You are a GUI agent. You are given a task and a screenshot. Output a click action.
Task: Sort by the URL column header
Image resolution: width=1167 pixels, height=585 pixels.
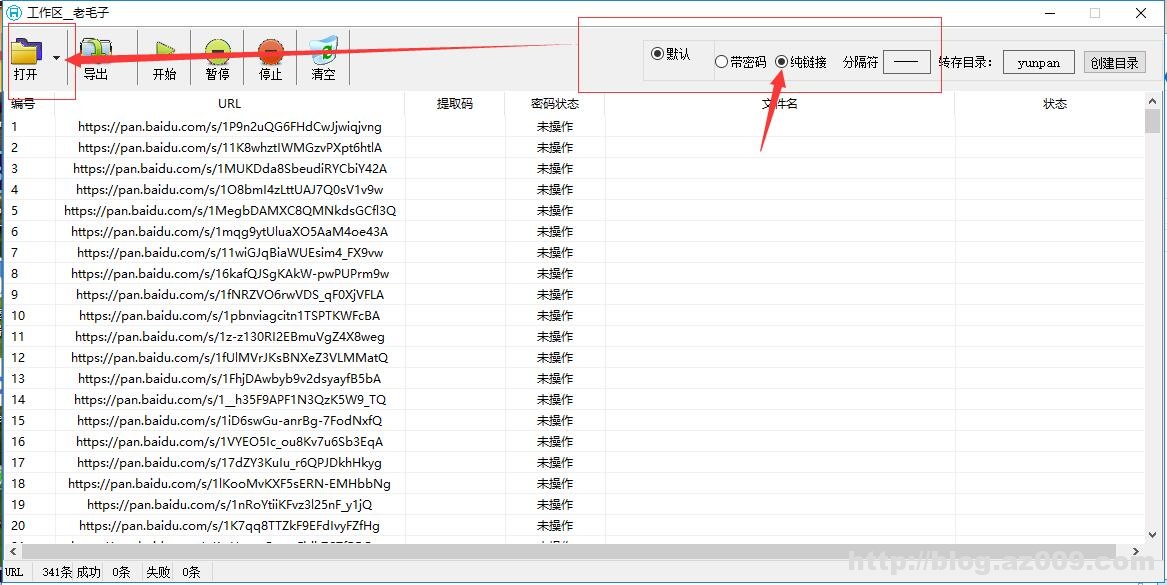coord(229,103)
